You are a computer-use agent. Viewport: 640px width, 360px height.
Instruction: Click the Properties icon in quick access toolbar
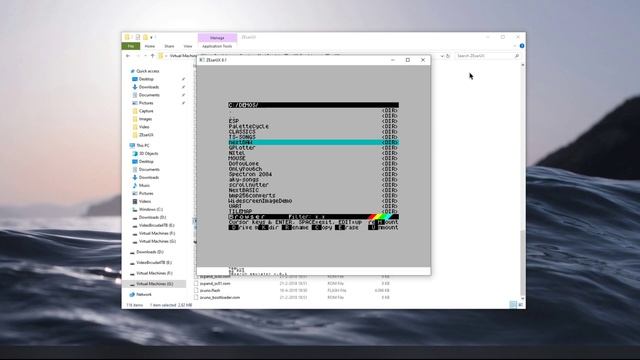(x=138, y=37)
